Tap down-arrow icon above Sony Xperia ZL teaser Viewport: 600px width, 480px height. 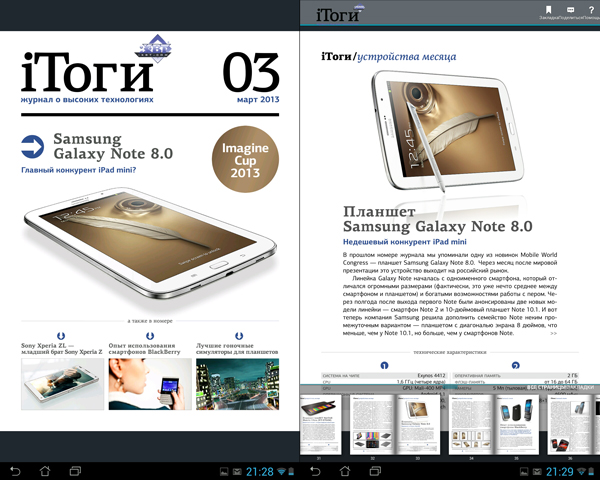pyautogui.click(x=61, y=336)
